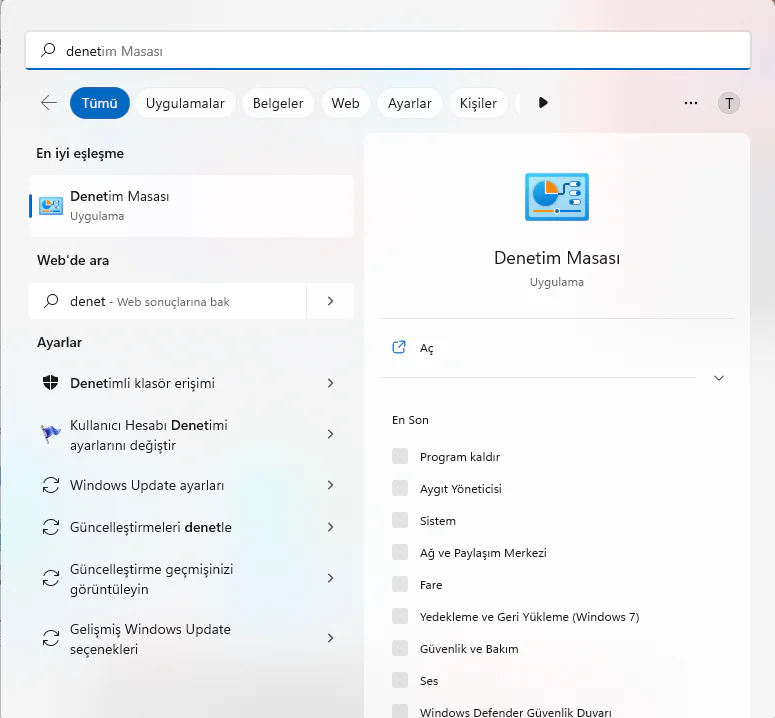Select the Belgeler filter tab
Image resolution: width=775 pixels, height=718 pixels.
(277, 103)
